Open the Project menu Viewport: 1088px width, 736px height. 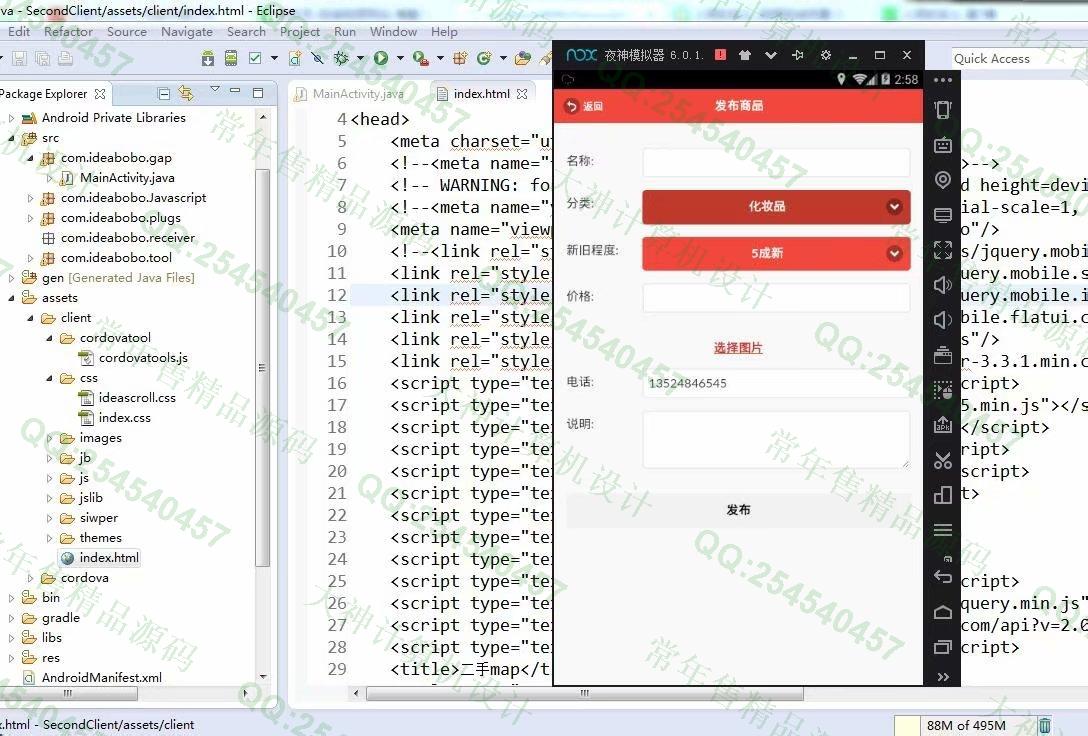[x=300, y=32]
